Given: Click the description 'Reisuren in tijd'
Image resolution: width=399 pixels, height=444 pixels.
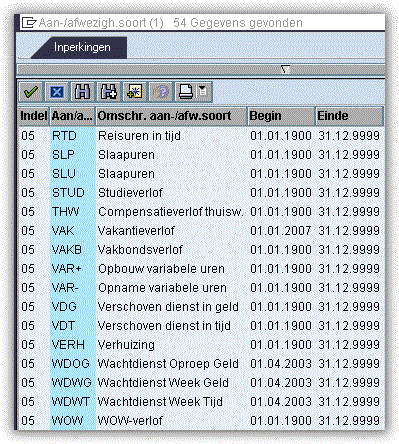Looking at the screenshot, I should coord(139,136).
